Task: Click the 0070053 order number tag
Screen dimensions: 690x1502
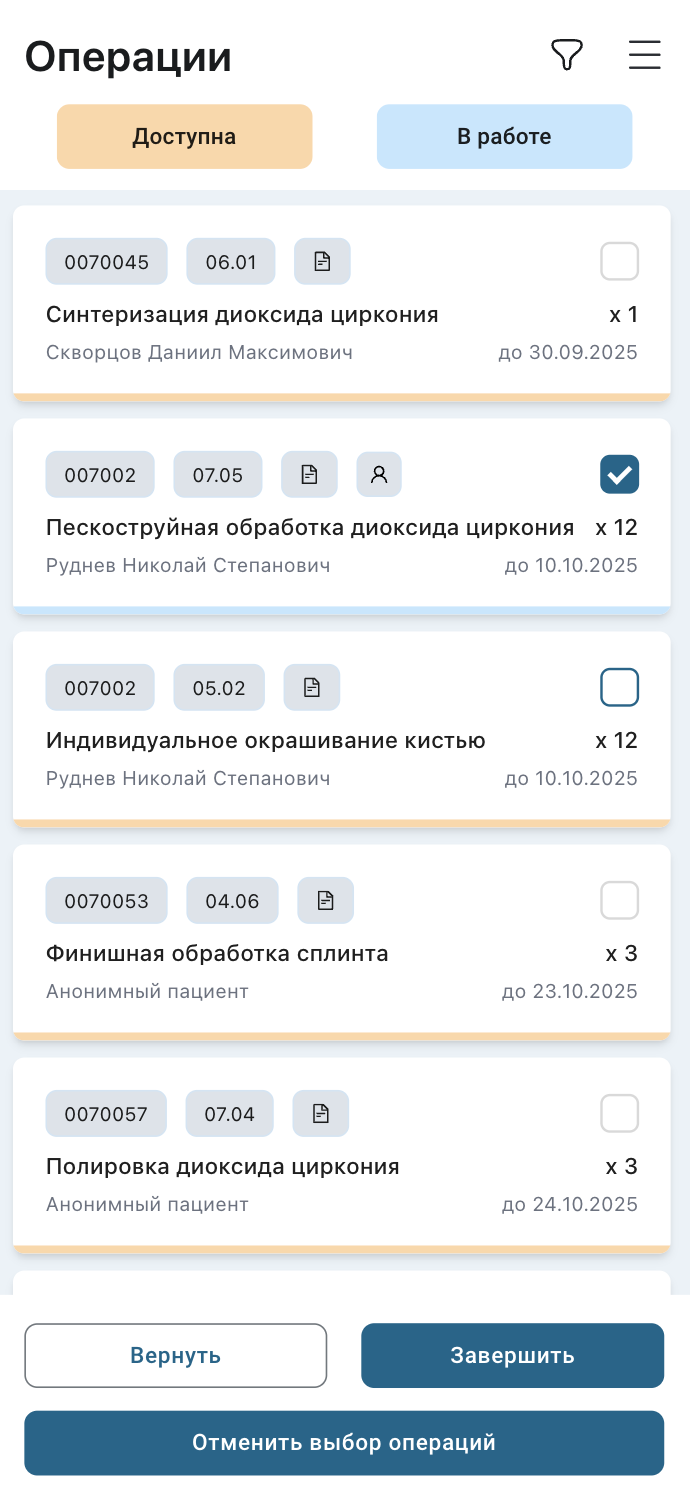Action: (106, 901)
